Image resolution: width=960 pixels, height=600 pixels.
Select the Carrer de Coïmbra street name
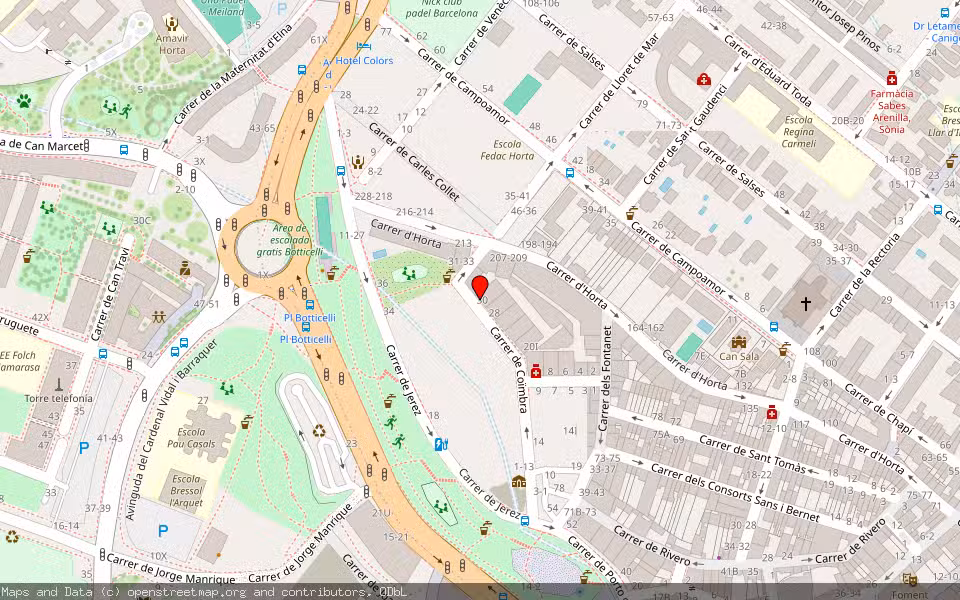click(509, 370)
